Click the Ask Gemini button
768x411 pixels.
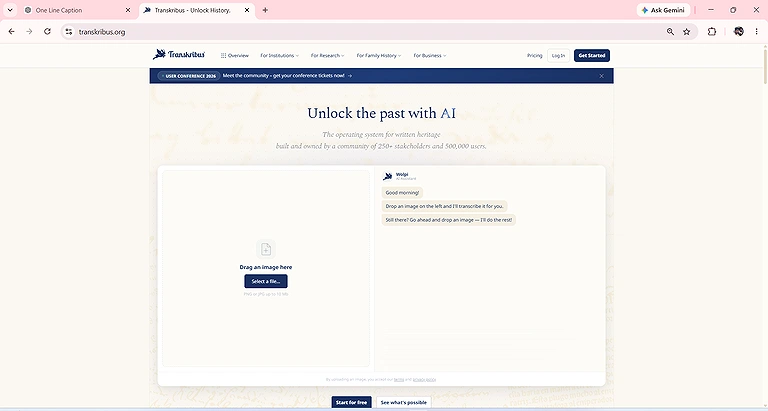pos(663,10)
